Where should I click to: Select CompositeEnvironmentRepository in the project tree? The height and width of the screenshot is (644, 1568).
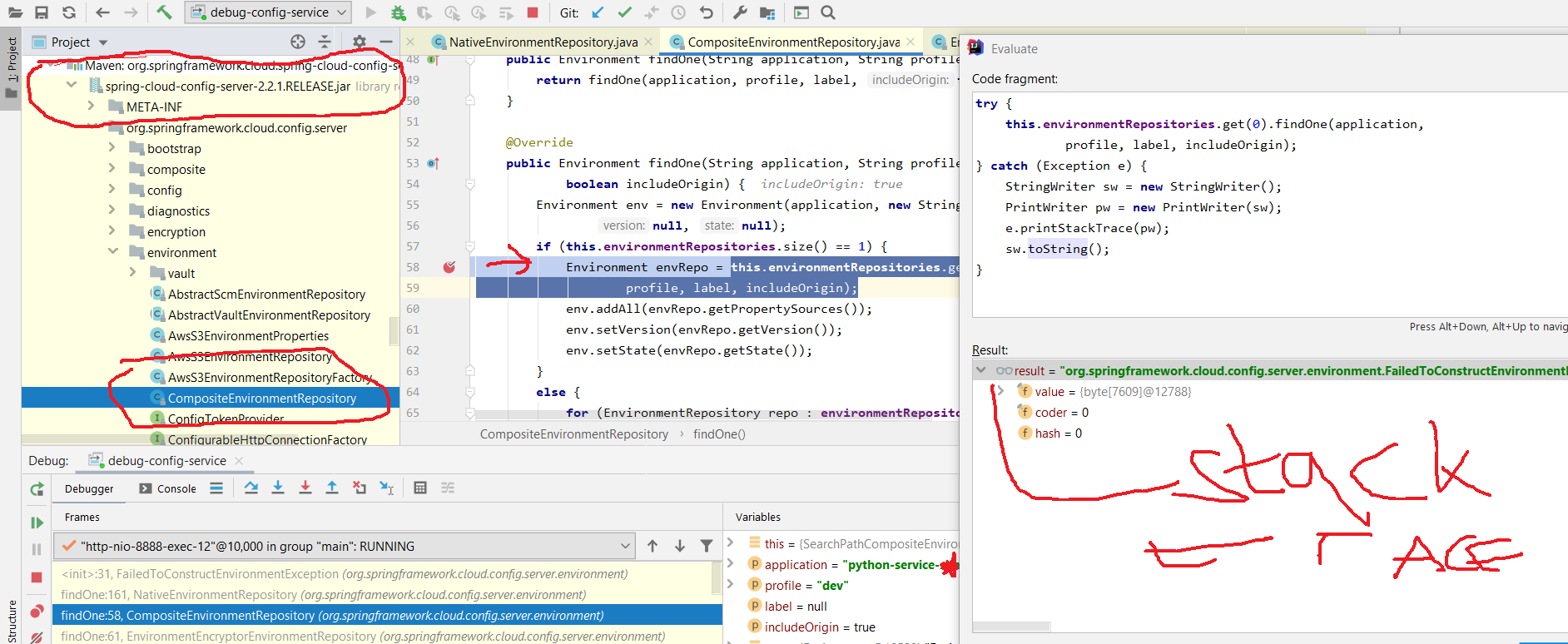click(x=261, y=398)
